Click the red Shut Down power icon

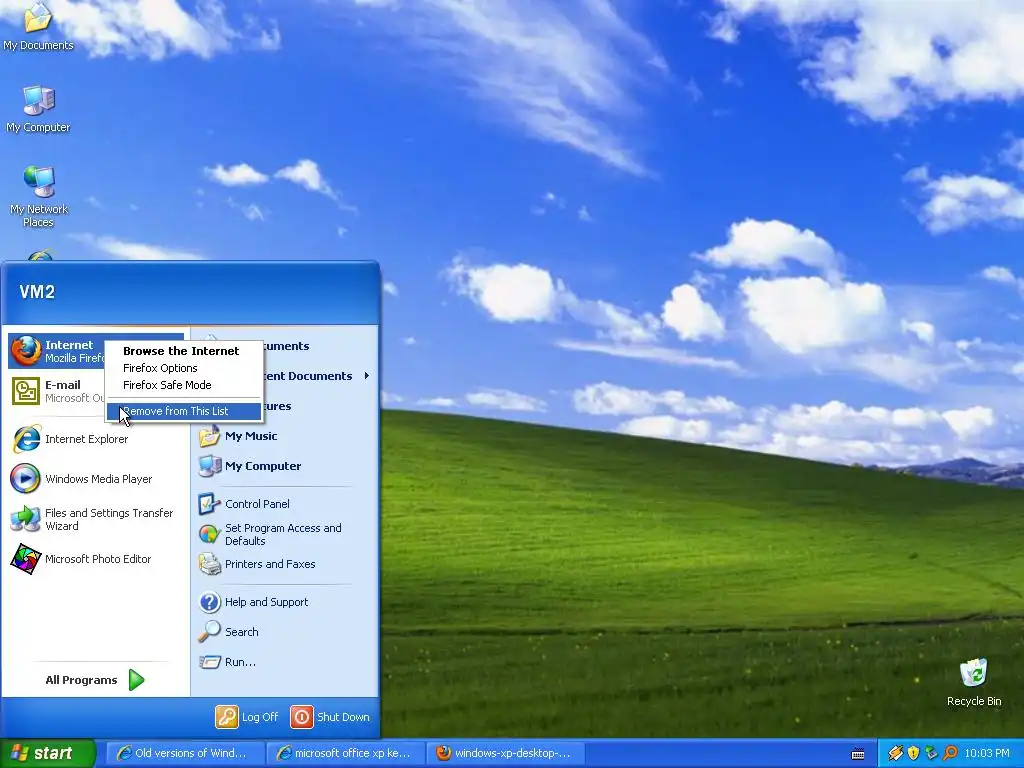pos(302,716)
